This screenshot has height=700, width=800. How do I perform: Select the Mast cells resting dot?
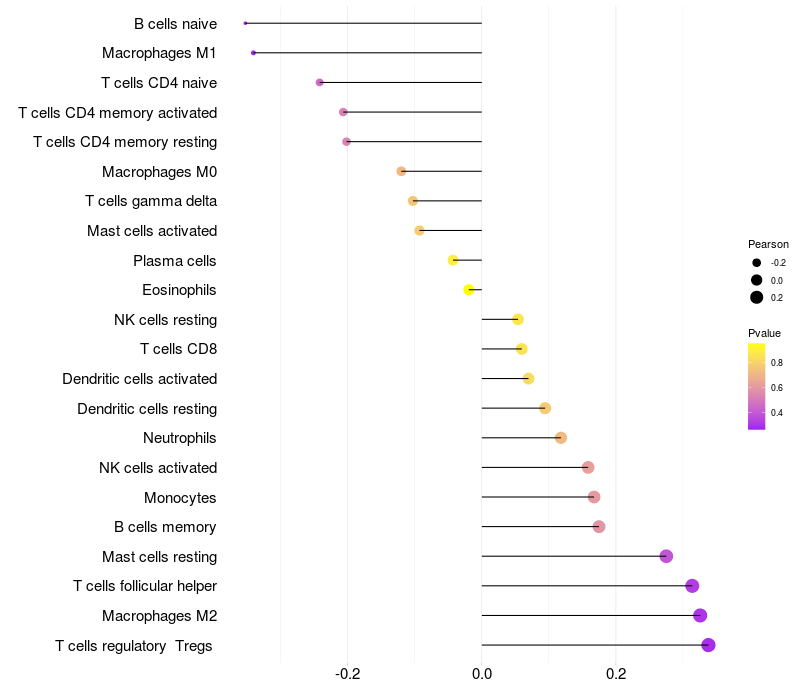(666, 556)
